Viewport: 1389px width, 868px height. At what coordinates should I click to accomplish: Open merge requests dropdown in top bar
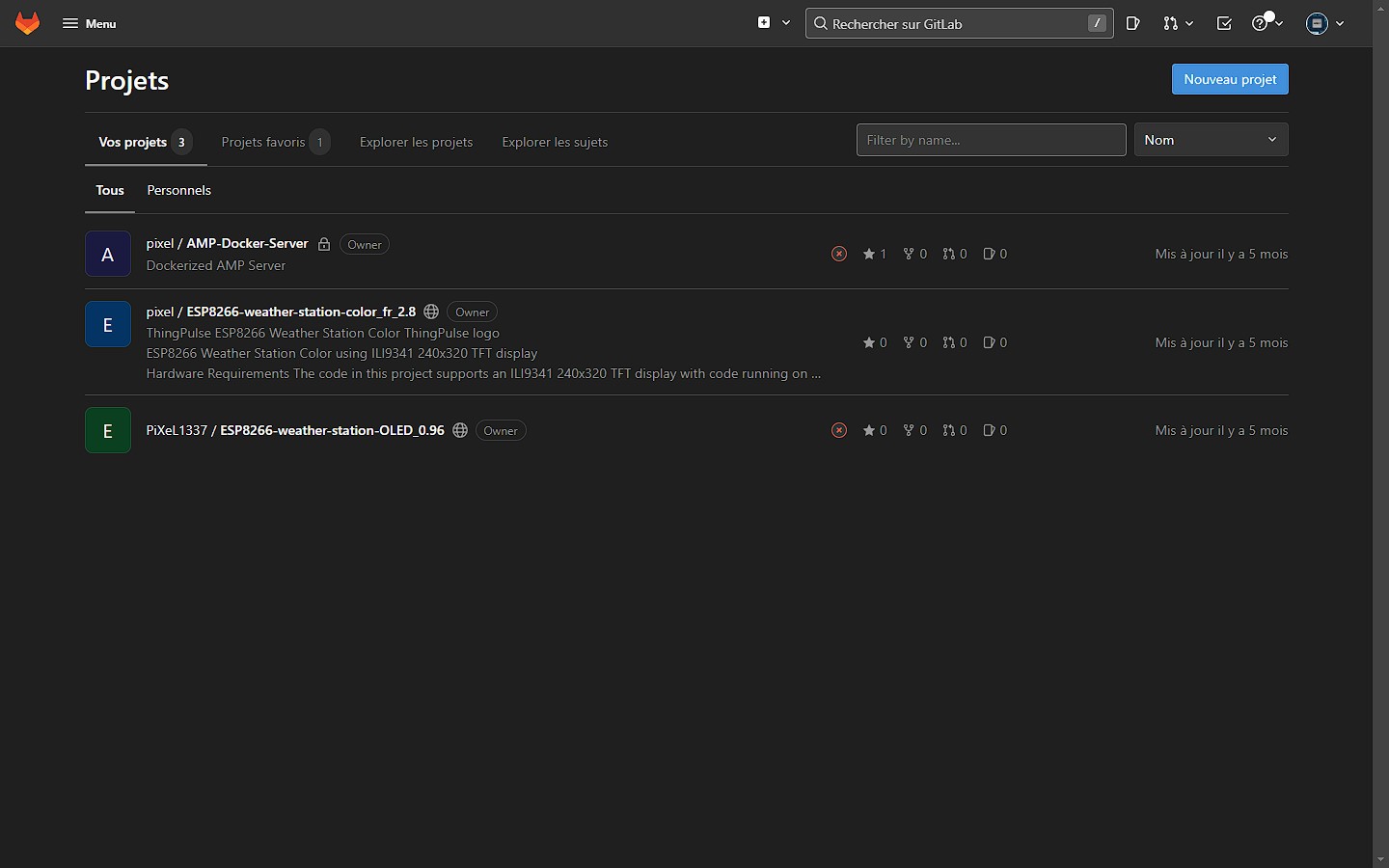pos(1178,23)
